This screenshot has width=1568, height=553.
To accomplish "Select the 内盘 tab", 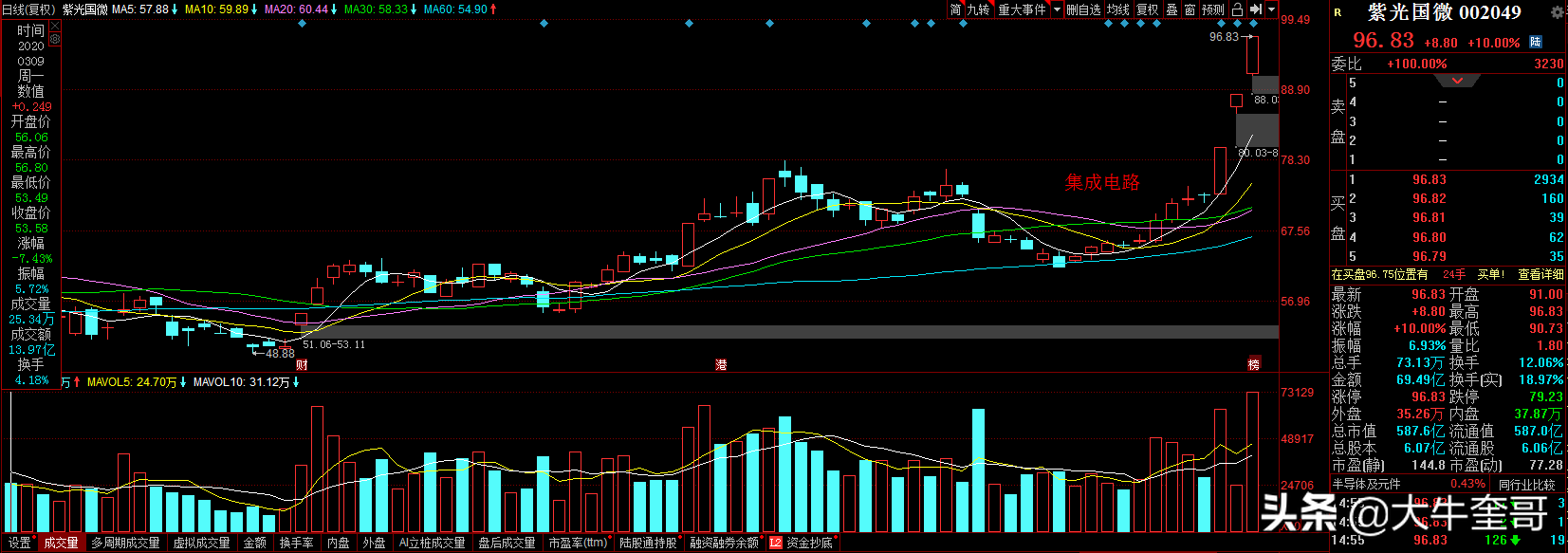I will coord(339,543).
